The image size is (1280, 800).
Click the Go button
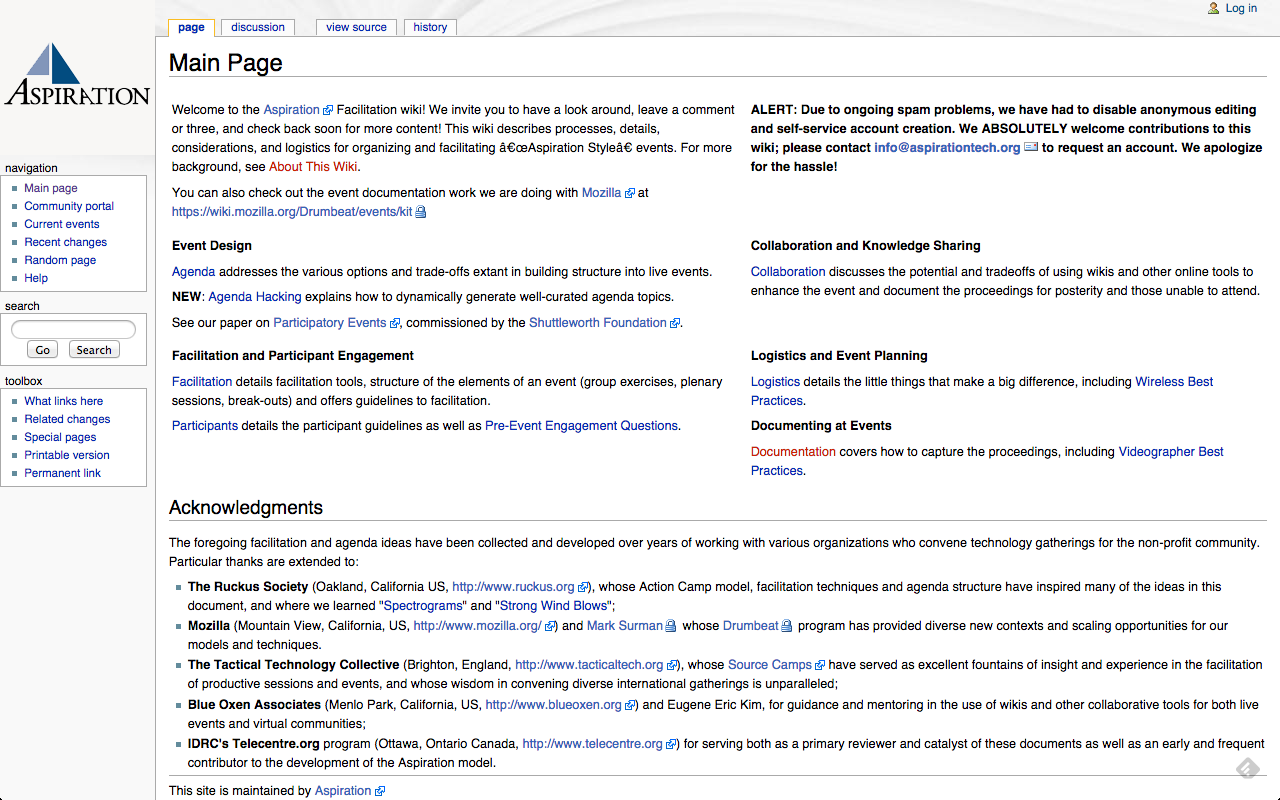(x=42, y=350)
